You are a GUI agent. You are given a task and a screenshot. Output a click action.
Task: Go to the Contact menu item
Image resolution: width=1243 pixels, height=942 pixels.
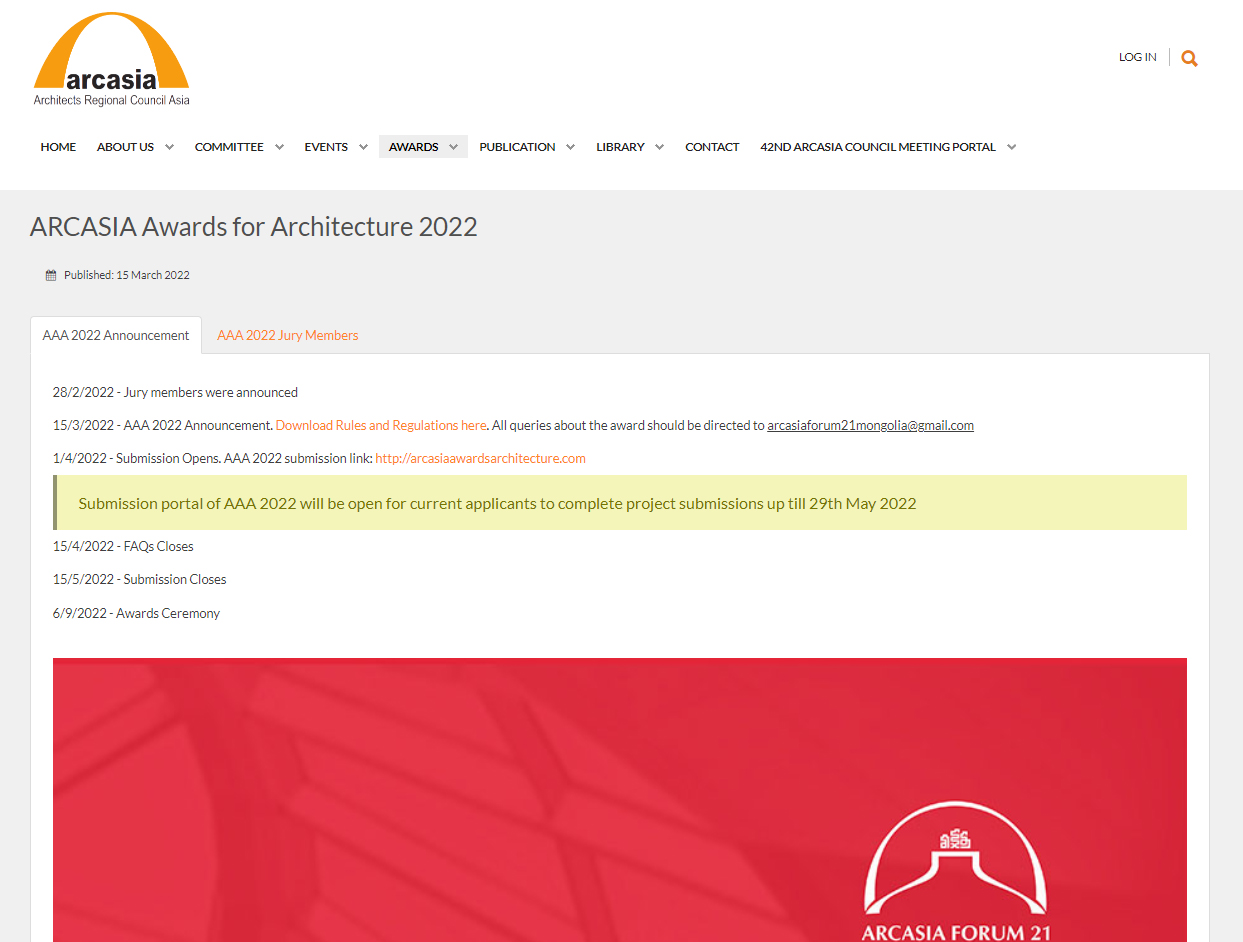(x=712, y=147)
